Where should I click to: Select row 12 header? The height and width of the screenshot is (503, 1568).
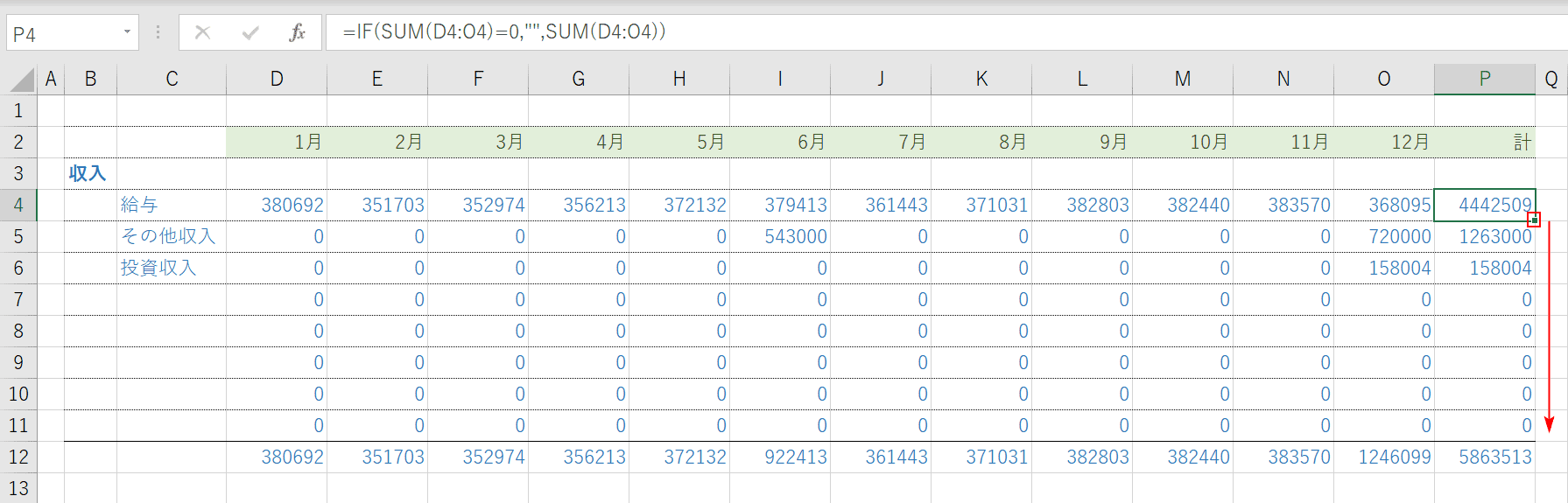(18, 457)
